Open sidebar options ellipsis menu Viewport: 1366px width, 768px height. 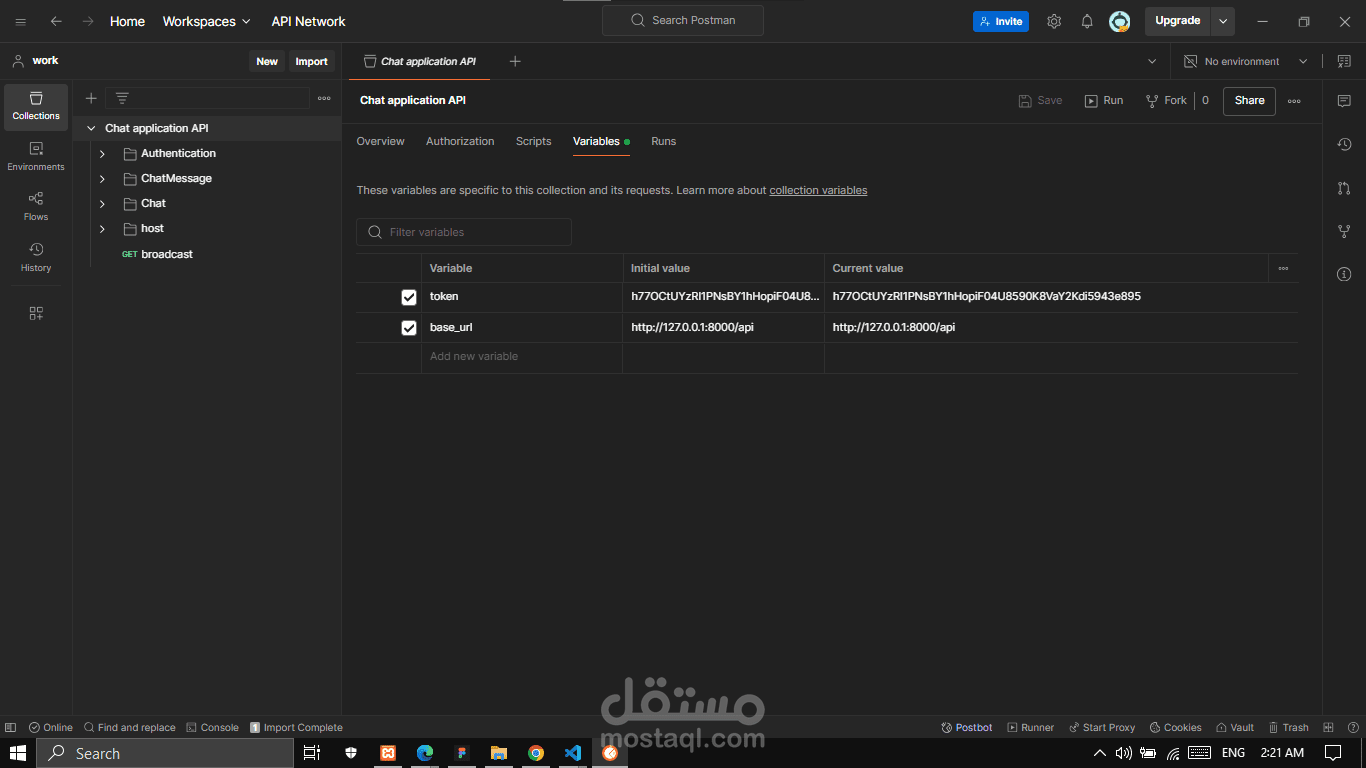click(324, 98)
